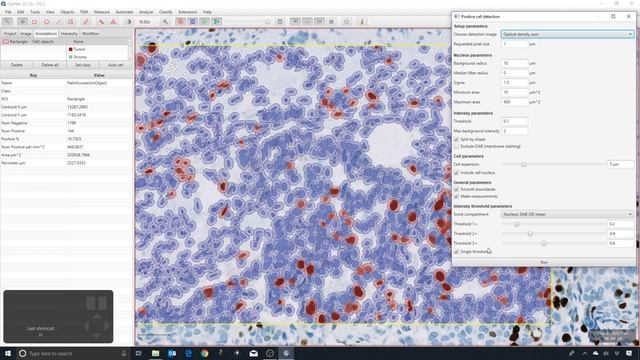Open Microsoft Edge from taskbar
The width and height of the screenshot is (640, 360).
pyautogui.click(x=188, y=353)
